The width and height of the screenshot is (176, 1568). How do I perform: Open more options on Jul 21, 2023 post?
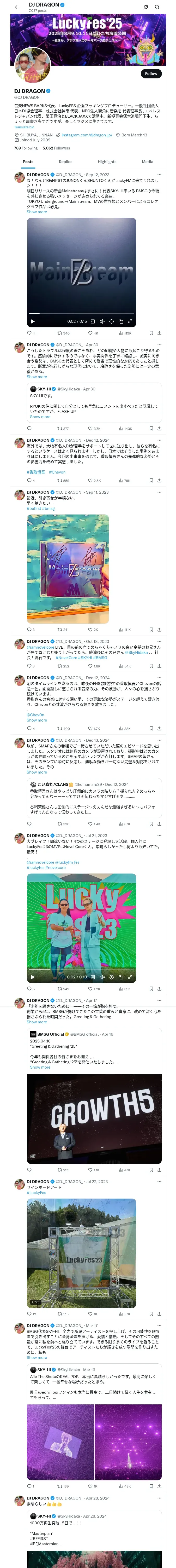point(159,836)
